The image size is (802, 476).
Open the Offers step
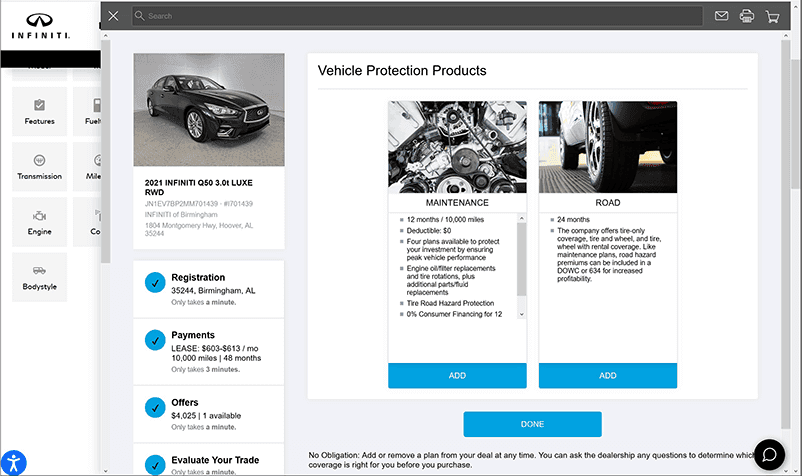(x=209, y=414)
